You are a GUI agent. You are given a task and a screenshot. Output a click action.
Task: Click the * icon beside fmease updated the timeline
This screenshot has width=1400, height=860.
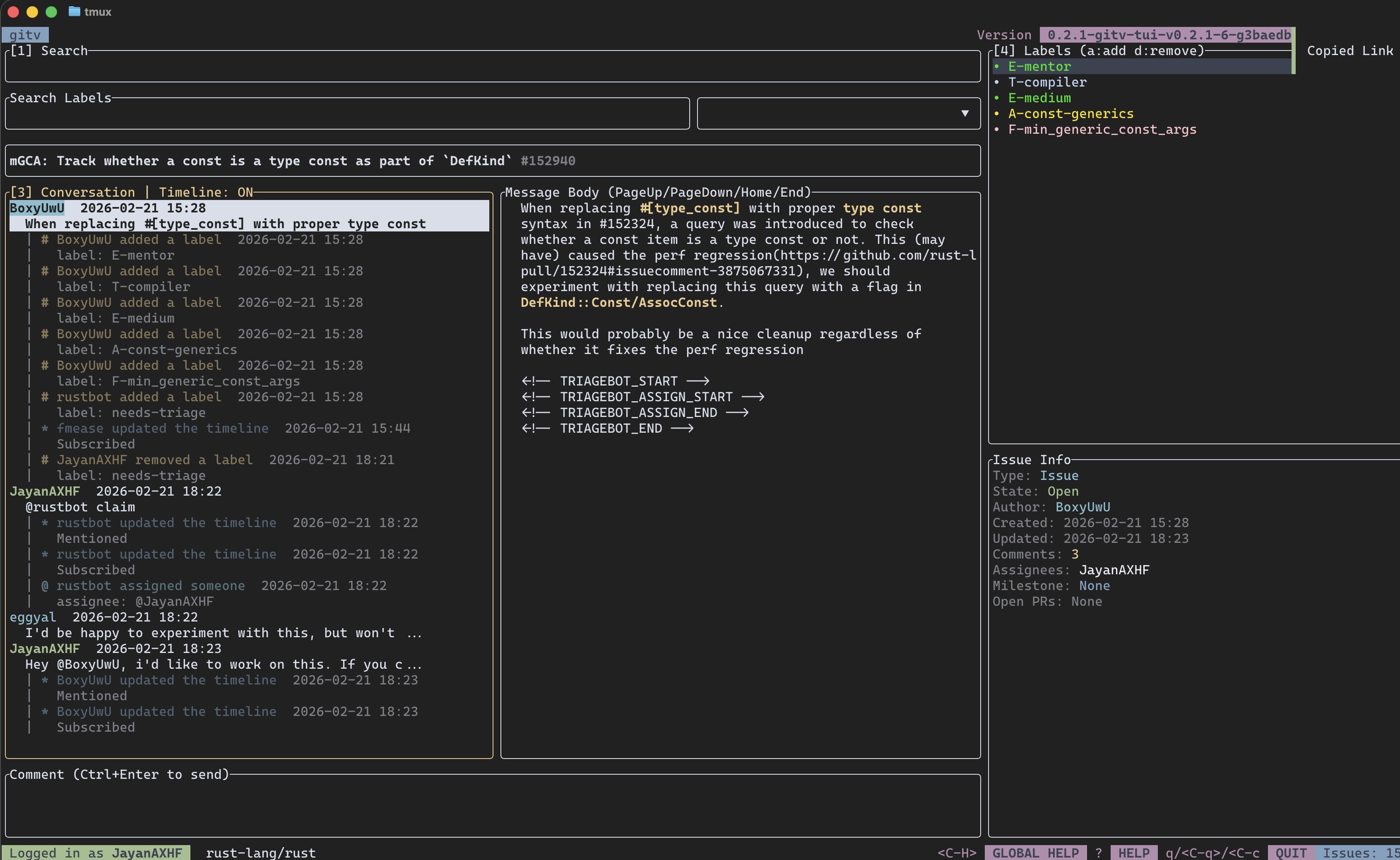point(45,428)
